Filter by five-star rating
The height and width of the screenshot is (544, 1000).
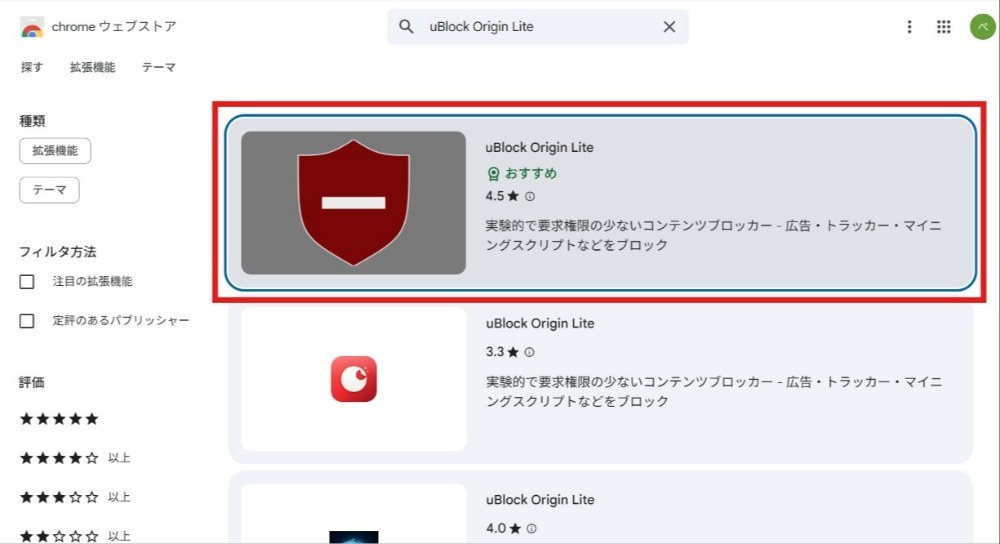59,419
